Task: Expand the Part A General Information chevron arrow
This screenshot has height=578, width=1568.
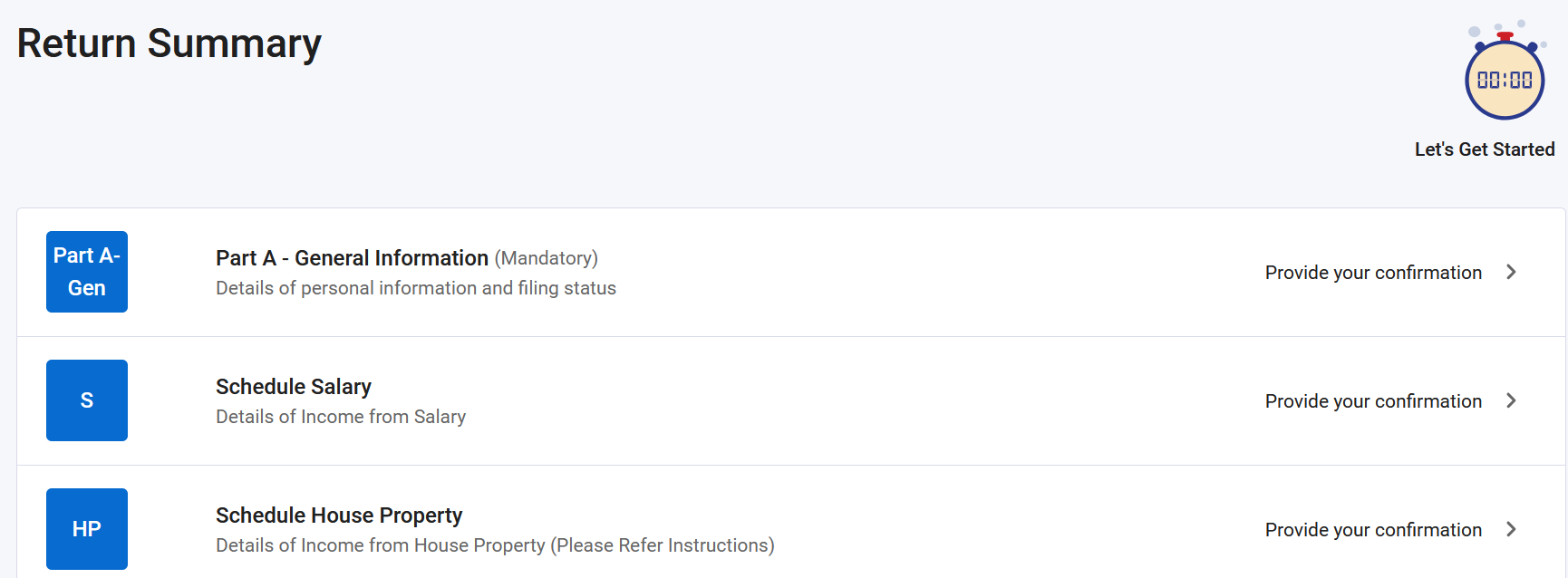Action: tap(1511, 272)
